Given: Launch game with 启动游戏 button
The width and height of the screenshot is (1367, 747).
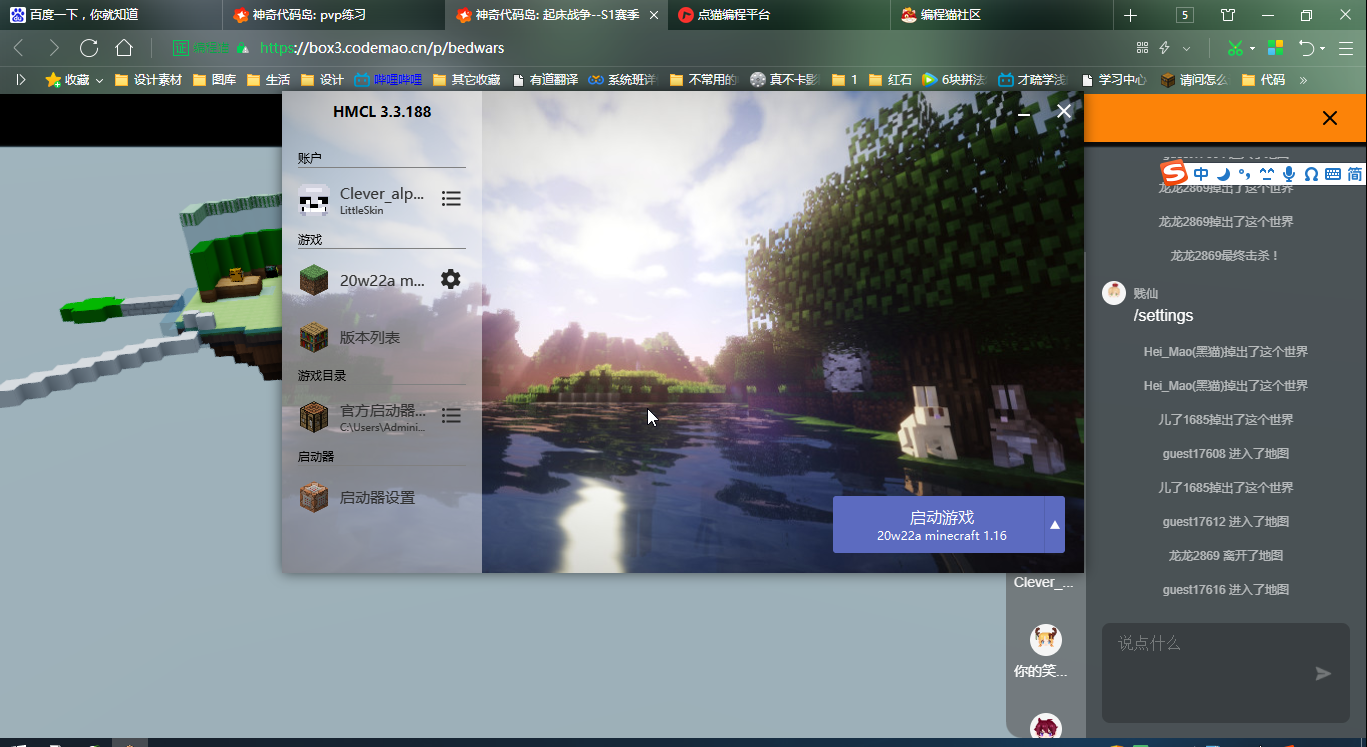Looking at the screenshot, I should [939, 525].
